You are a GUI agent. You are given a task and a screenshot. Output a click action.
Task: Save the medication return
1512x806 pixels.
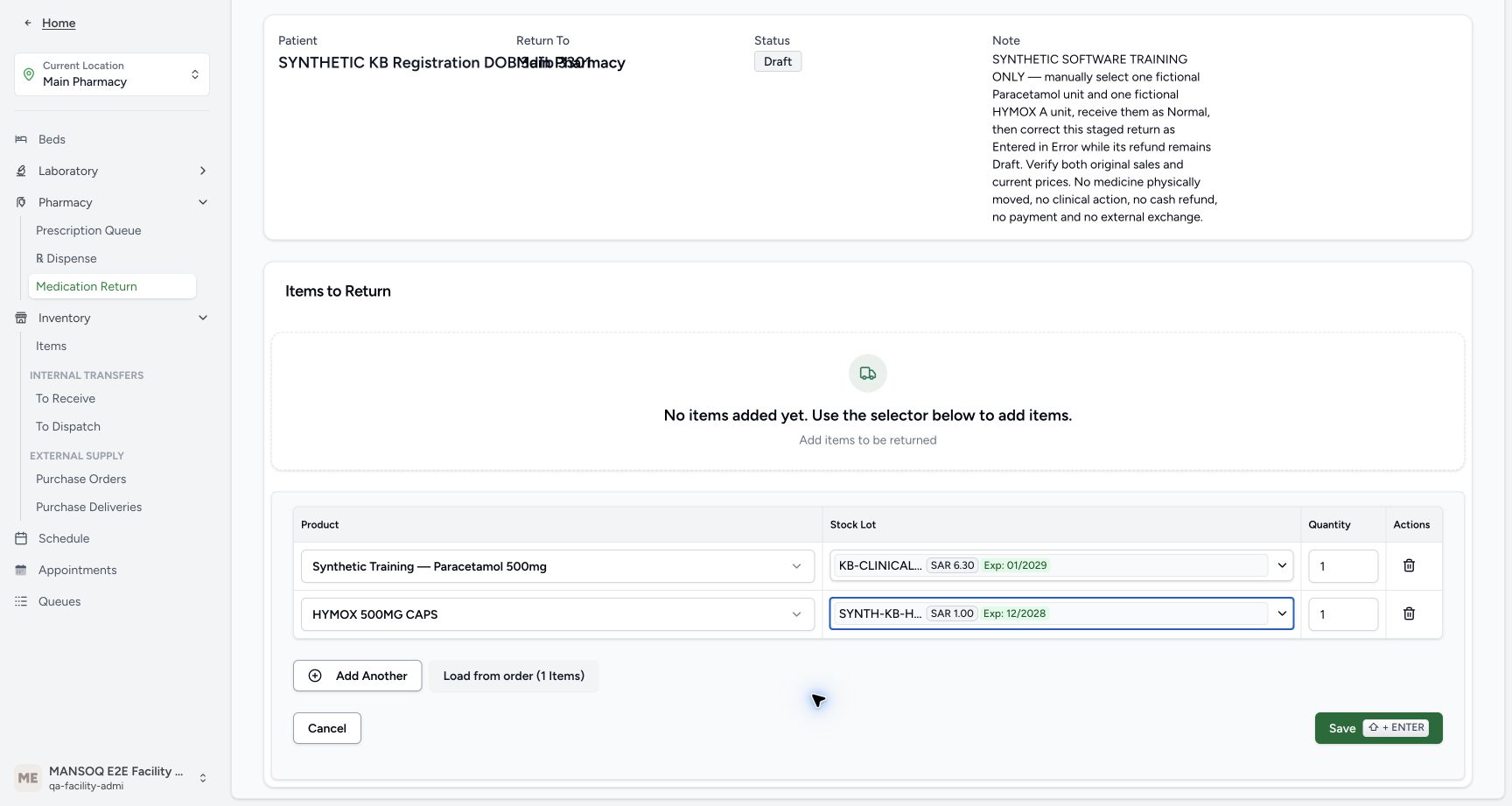[1378, 728]
